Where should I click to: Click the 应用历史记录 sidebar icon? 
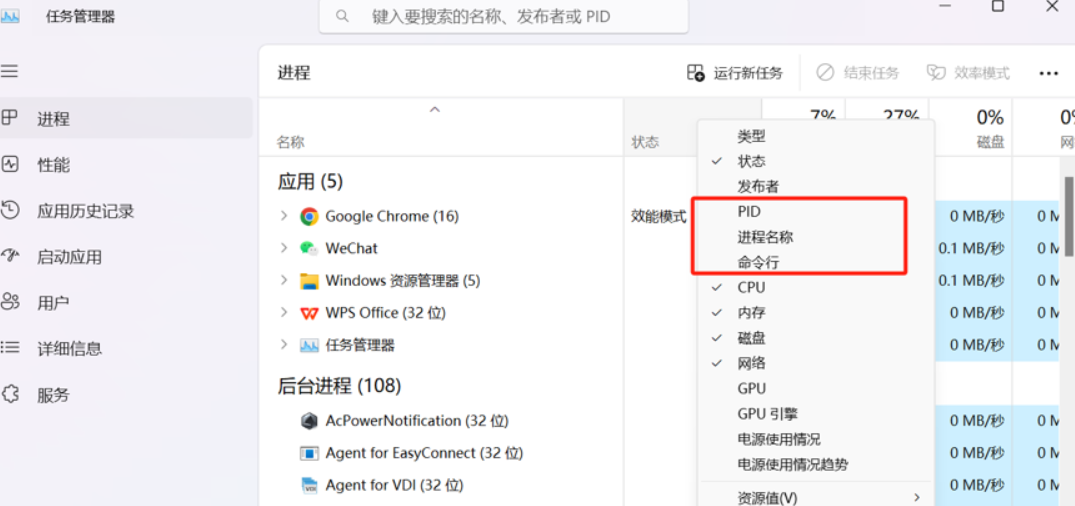tap(10, 210)
